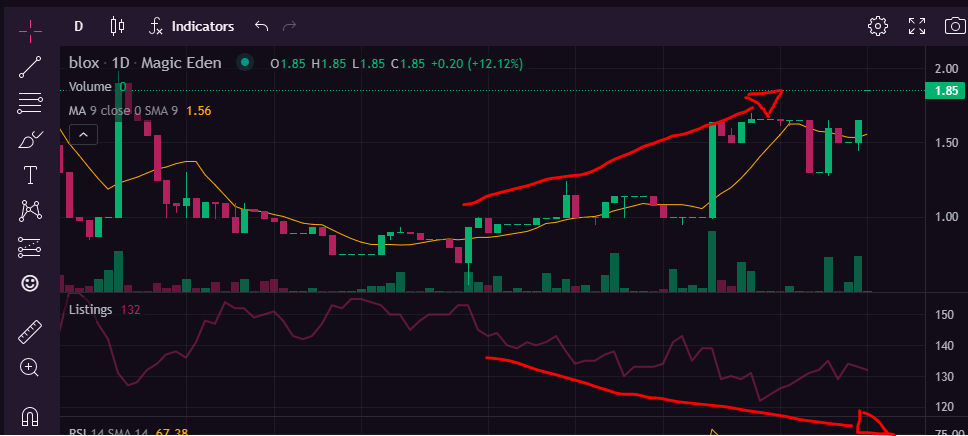Open chart settings gear
The width and height of the screenshot is (968, 436).
877,26
